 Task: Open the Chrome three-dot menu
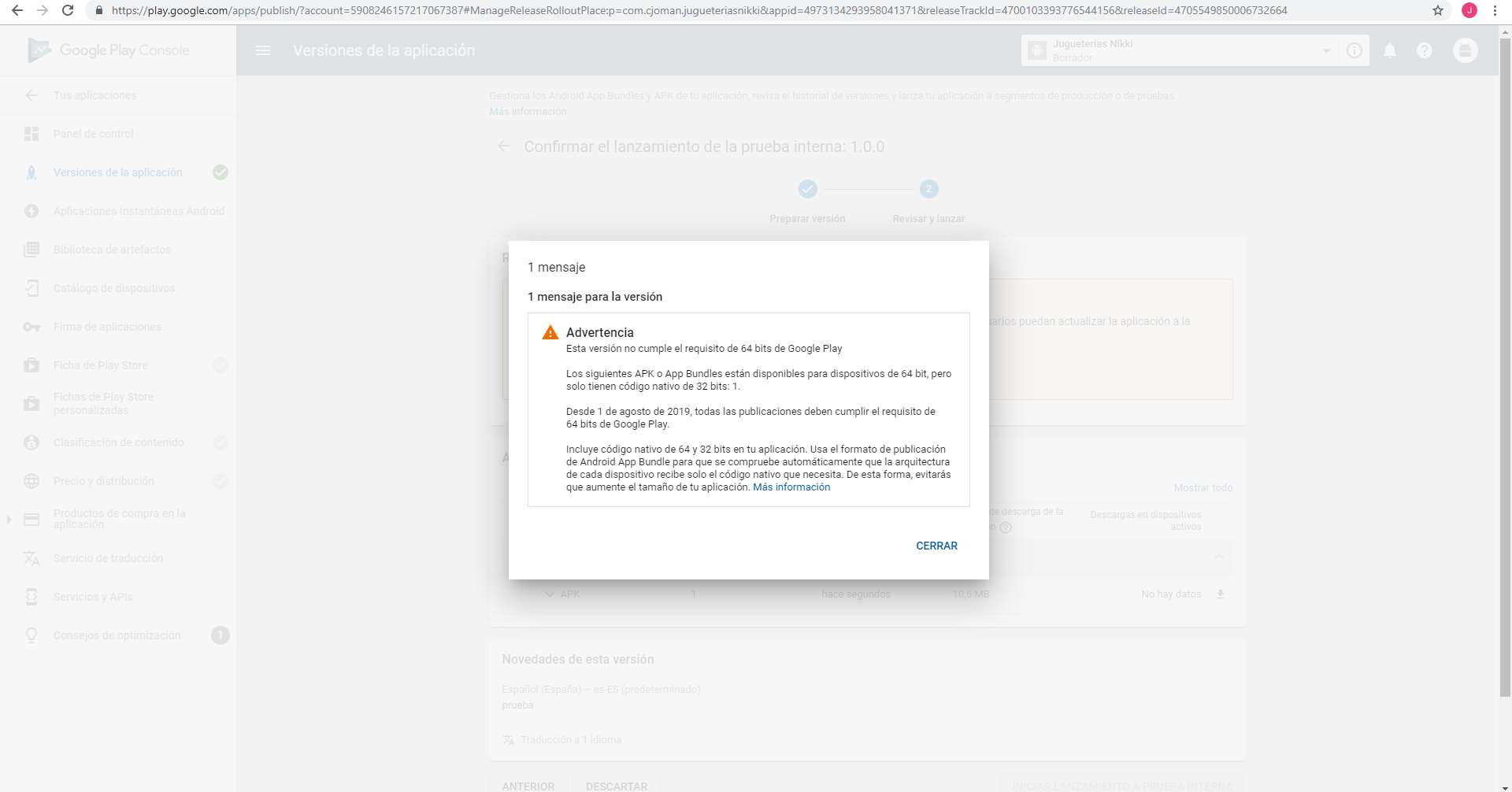(1495, 10)
